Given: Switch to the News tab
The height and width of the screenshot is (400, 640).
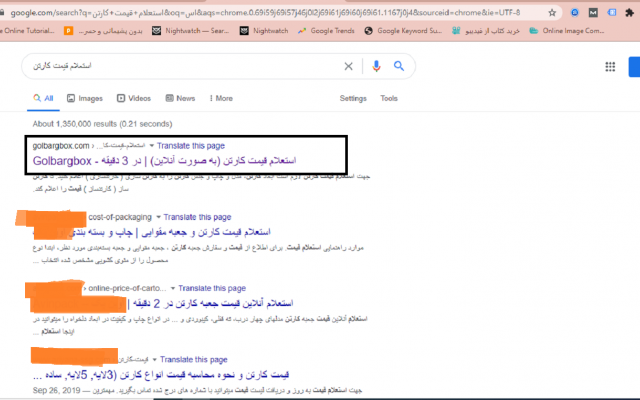Looking at the screenshot, I should pos(180,98).
